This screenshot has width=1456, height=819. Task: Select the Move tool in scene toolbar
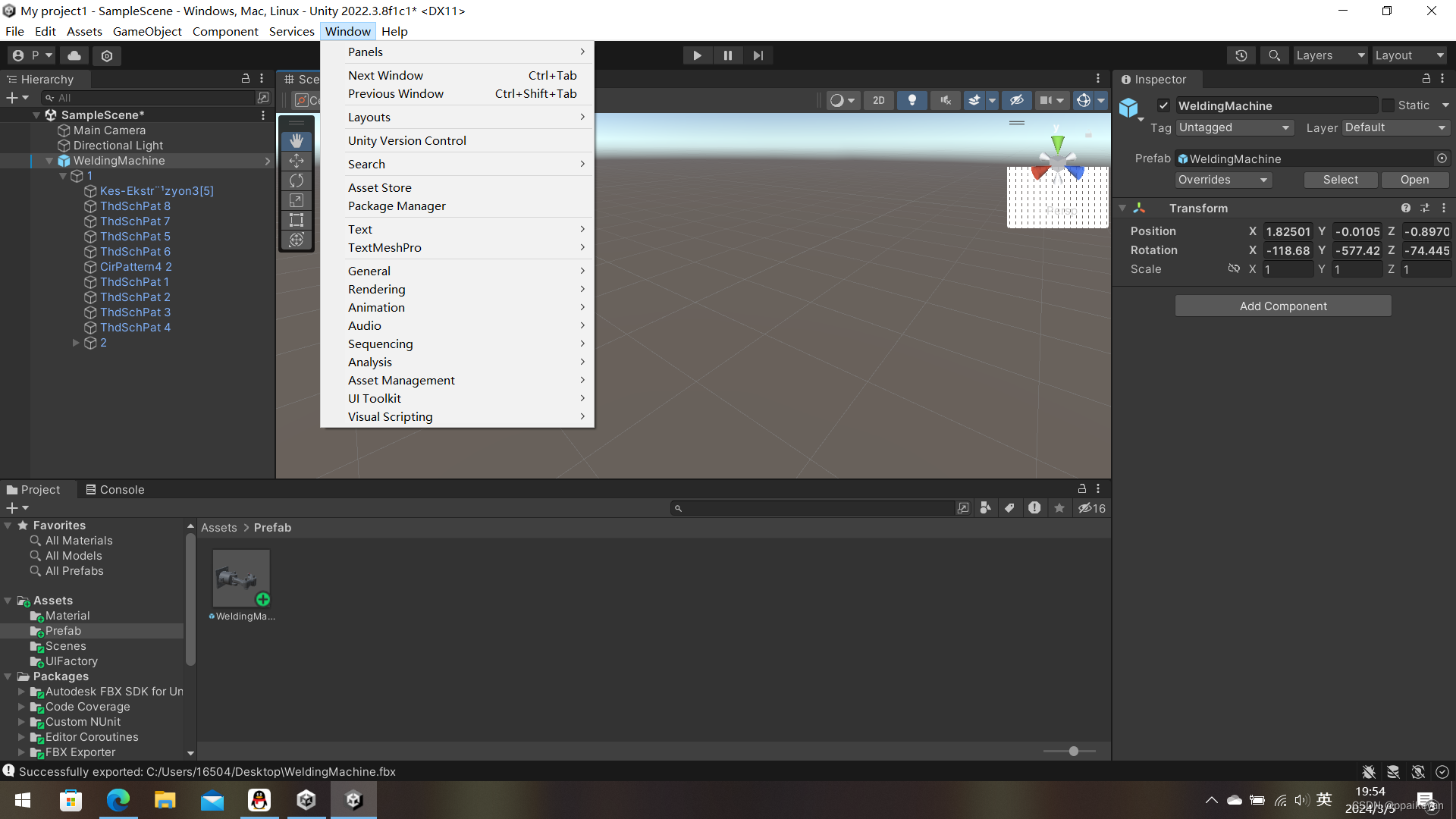click(297, 161)
